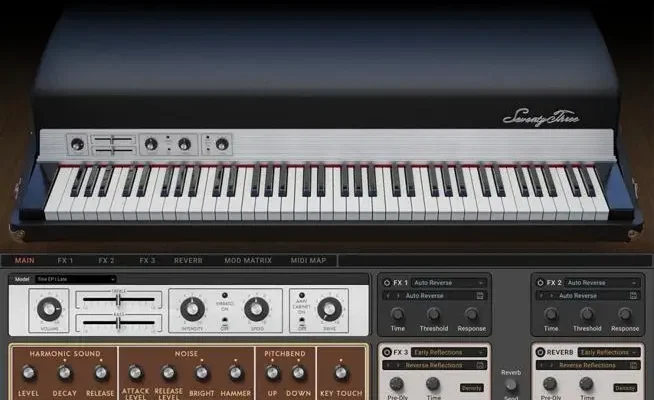Open the Model selection dropdown
This screenshot has height=400, width=654.
(x=76, y=279)
